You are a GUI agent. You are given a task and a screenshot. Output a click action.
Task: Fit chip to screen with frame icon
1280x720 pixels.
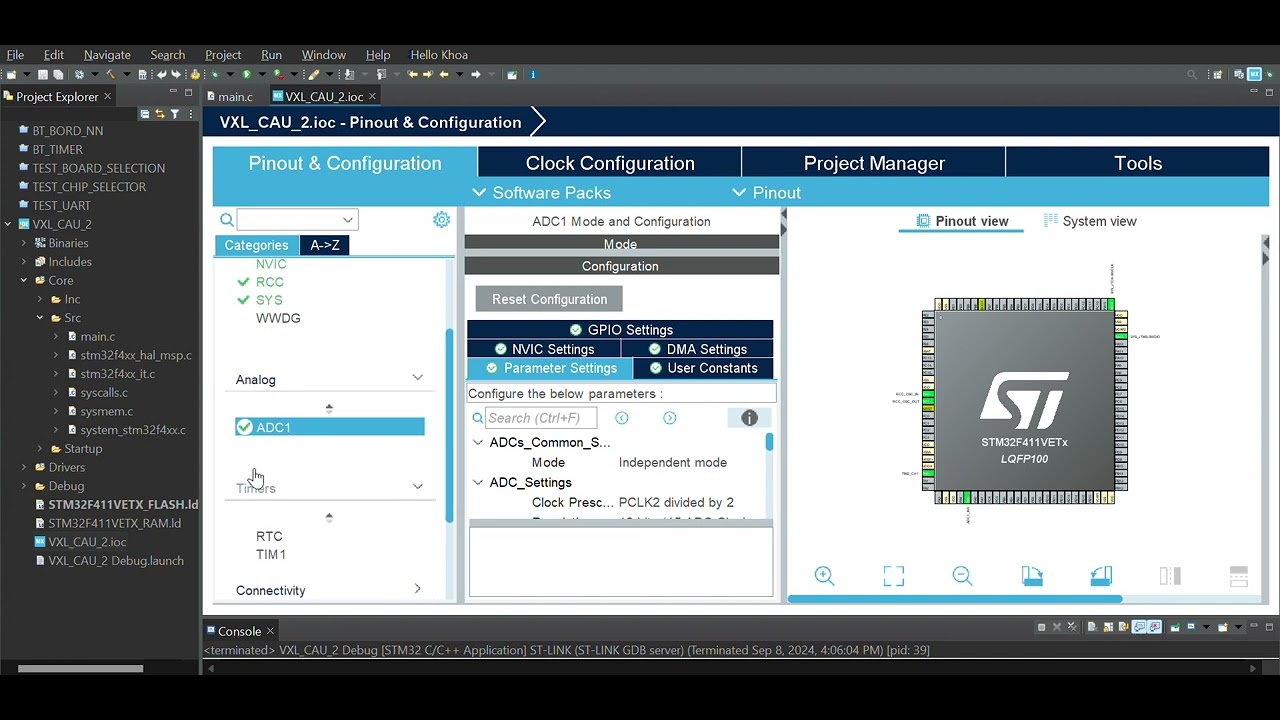[x=893, y=575]
